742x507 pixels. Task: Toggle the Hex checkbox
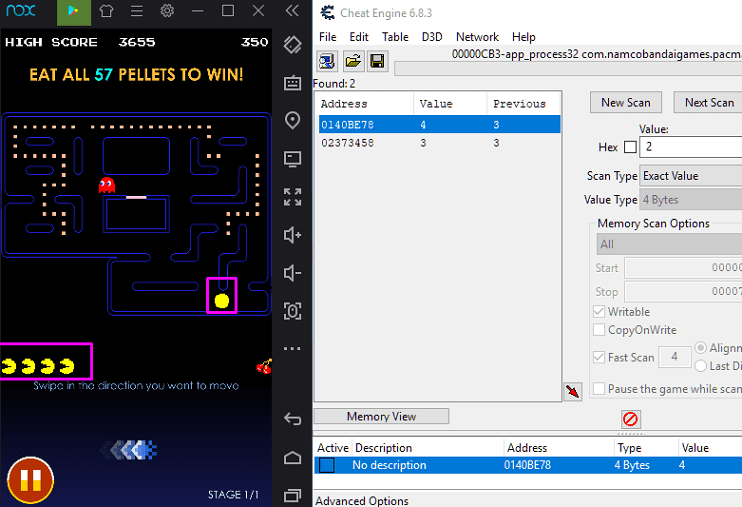pyautogui.click(x=630, y=147)
